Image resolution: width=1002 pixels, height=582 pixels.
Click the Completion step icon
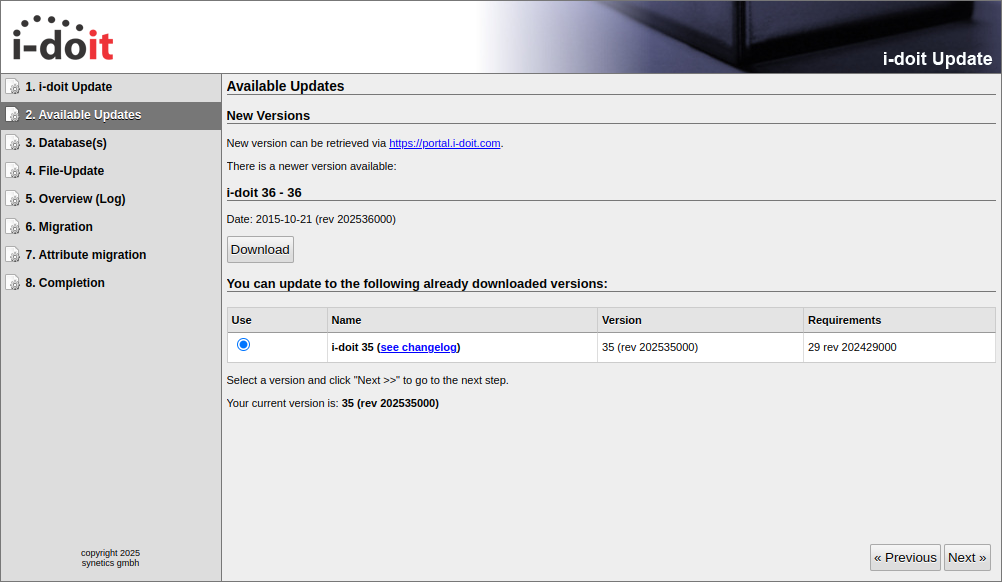[x=13, y=283]
